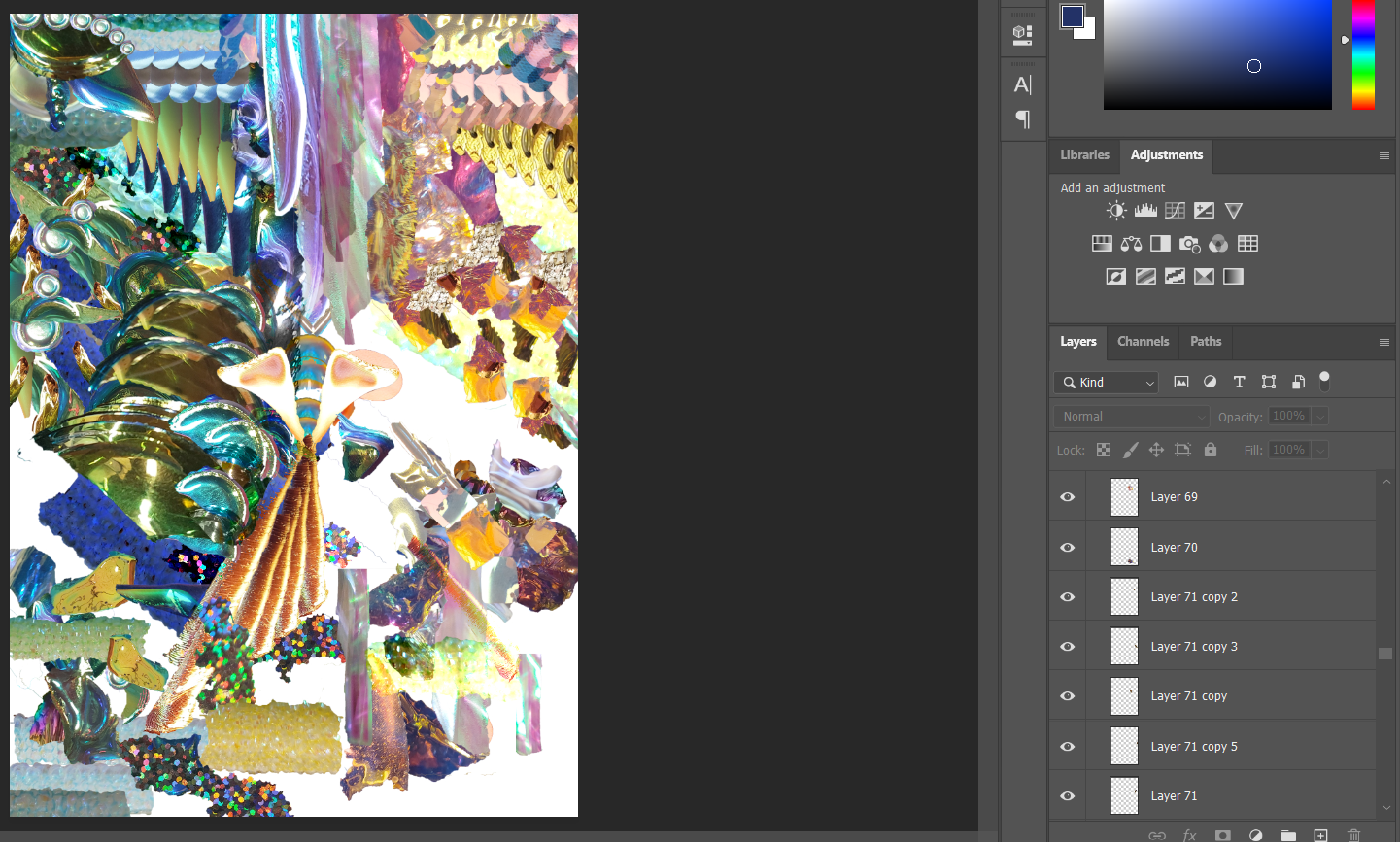Image resolution: width=1400 pixels, height=842 pixels.
Task: Toggle visibility of Layer 71 copy 3
Action: pos(1067,647)
